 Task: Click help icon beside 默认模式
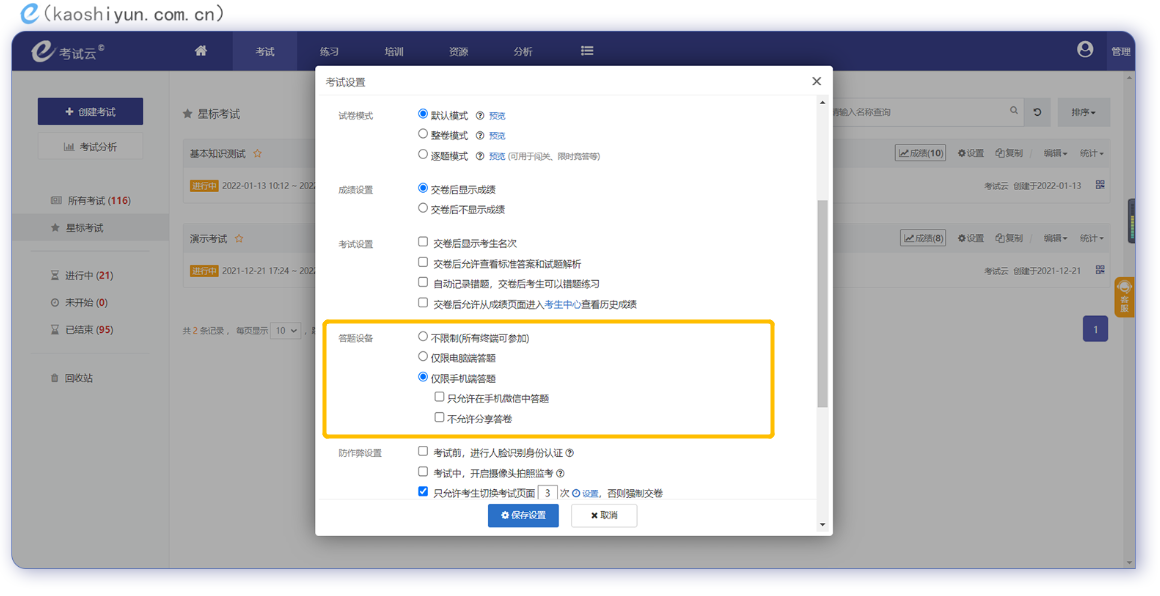480,116
